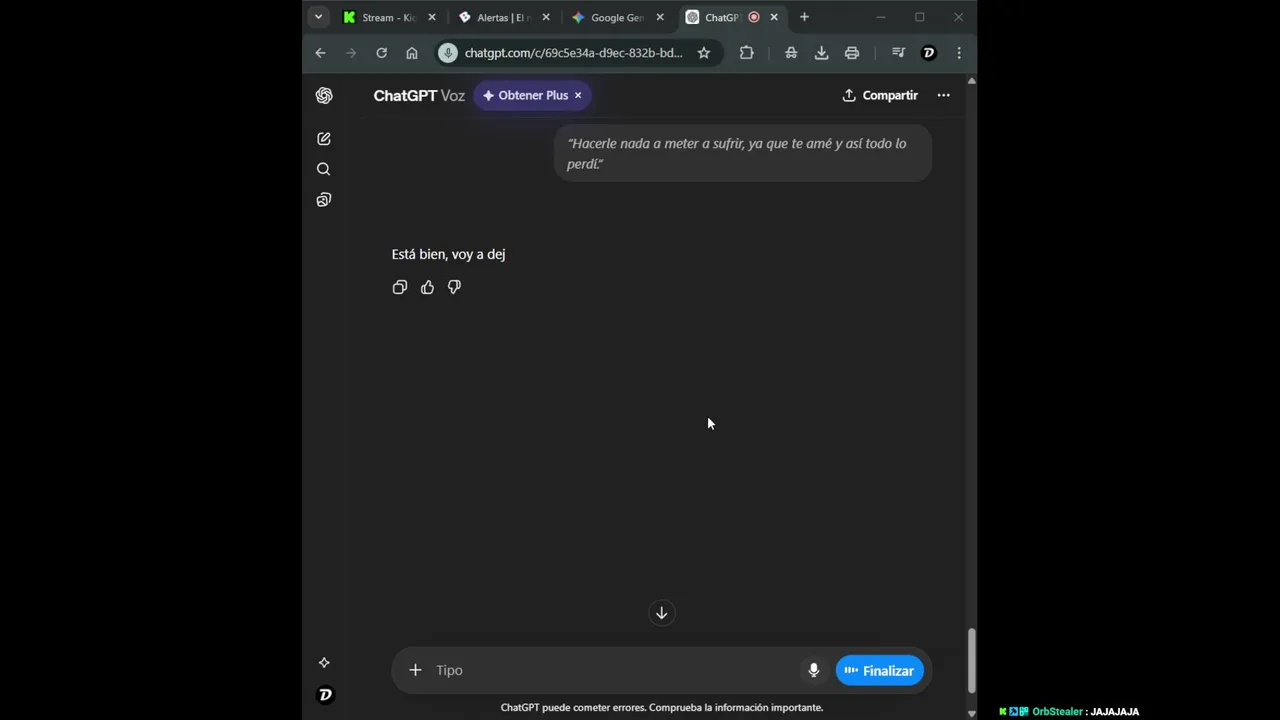1280x720 pixels.
Task: Dismiss the Obtener Plus badge
Action: pyautogui.click(x=578, y=95)
